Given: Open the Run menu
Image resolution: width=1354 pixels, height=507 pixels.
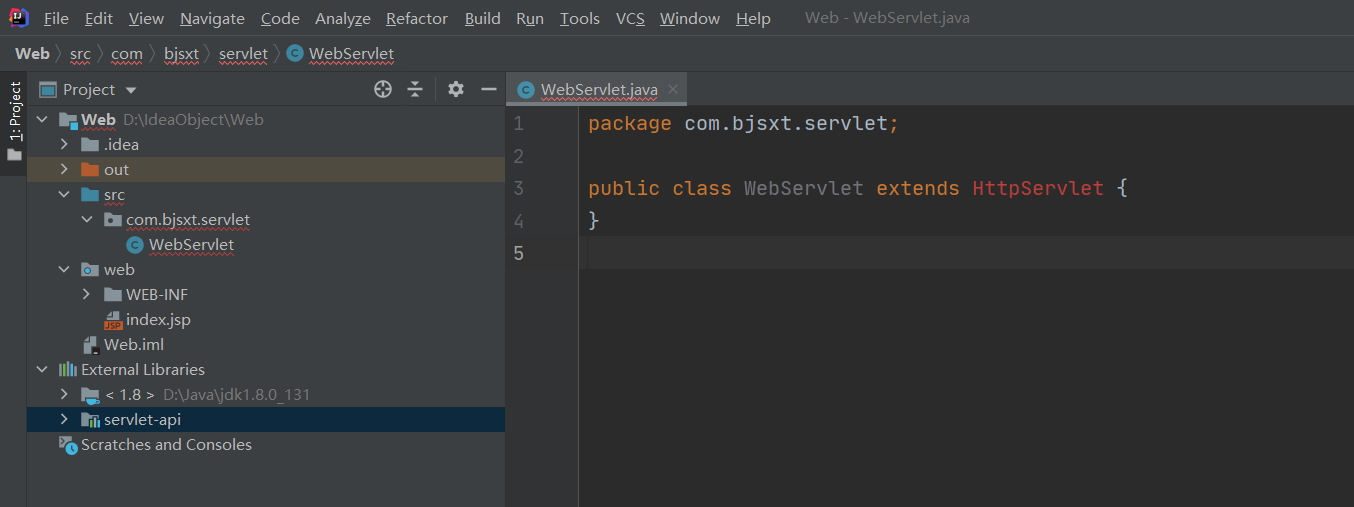Looking at the screenshot, I should point(530,19).
